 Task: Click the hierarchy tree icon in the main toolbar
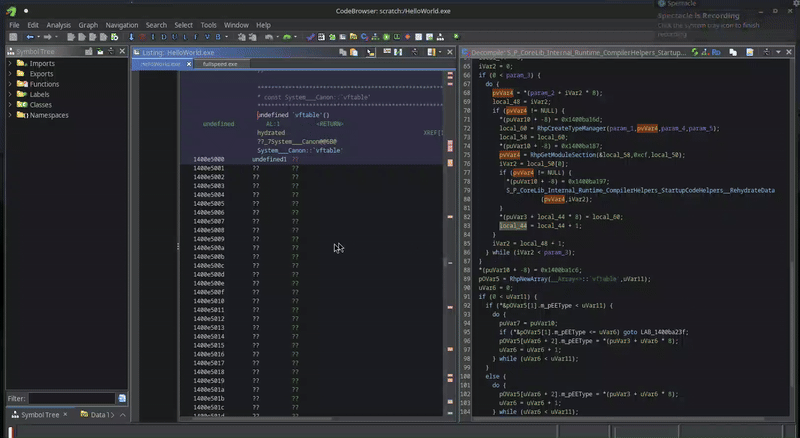[x=375, y=37]
